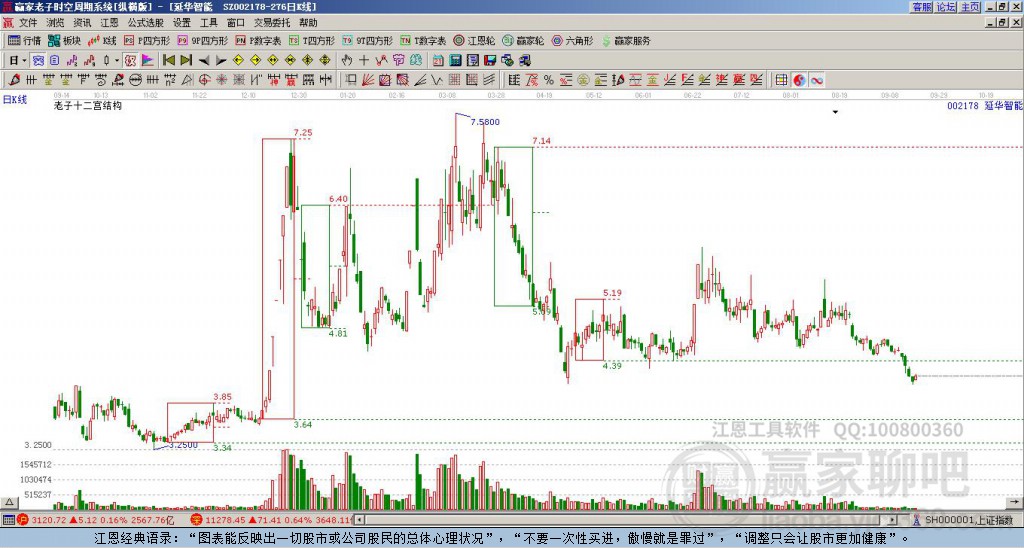Open the 主页 homepage link

(x=970, y=7)
